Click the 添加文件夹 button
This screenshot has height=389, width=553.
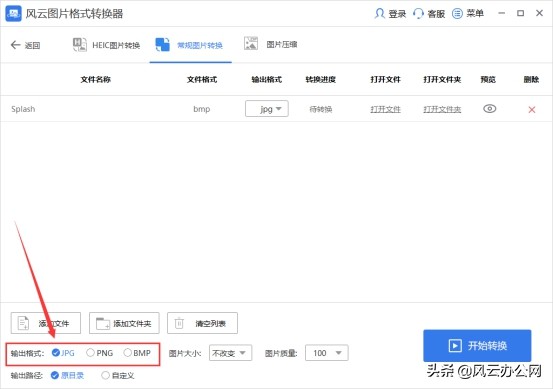124,323
